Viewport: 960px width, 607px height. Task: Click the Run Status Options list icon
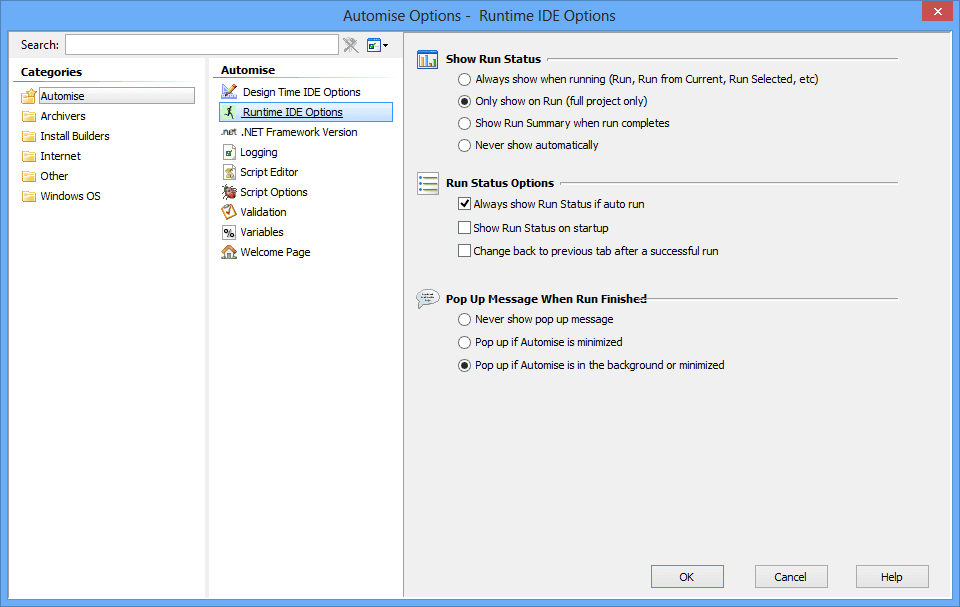tap(427, 183)
